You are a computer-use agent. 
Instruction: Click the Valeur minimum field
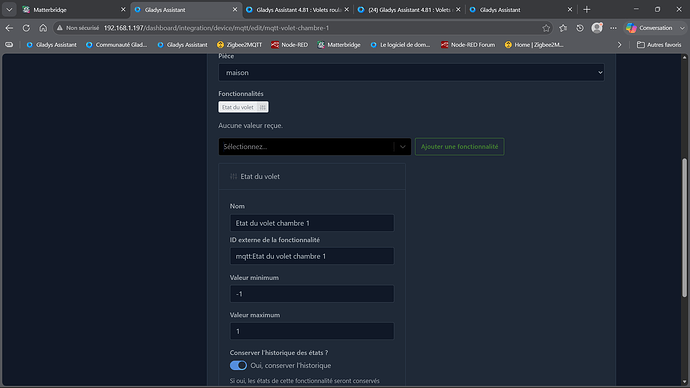click(x=312, y=294)
